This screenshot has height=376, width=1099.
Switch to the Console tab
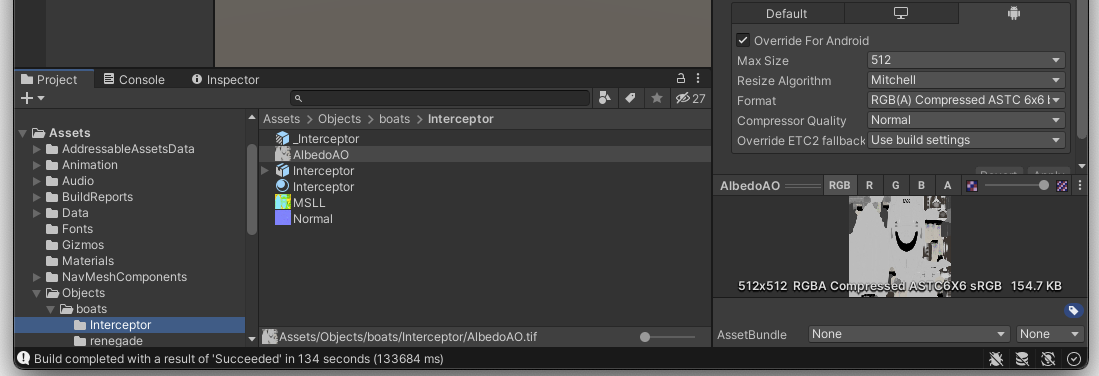(x=134, y=79)
